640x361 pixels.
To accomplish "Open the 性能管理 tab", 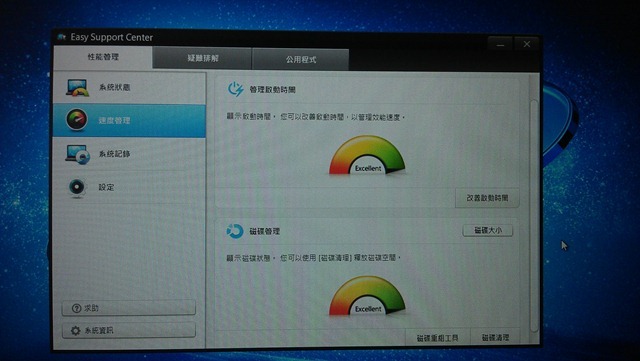I will 103,57.
